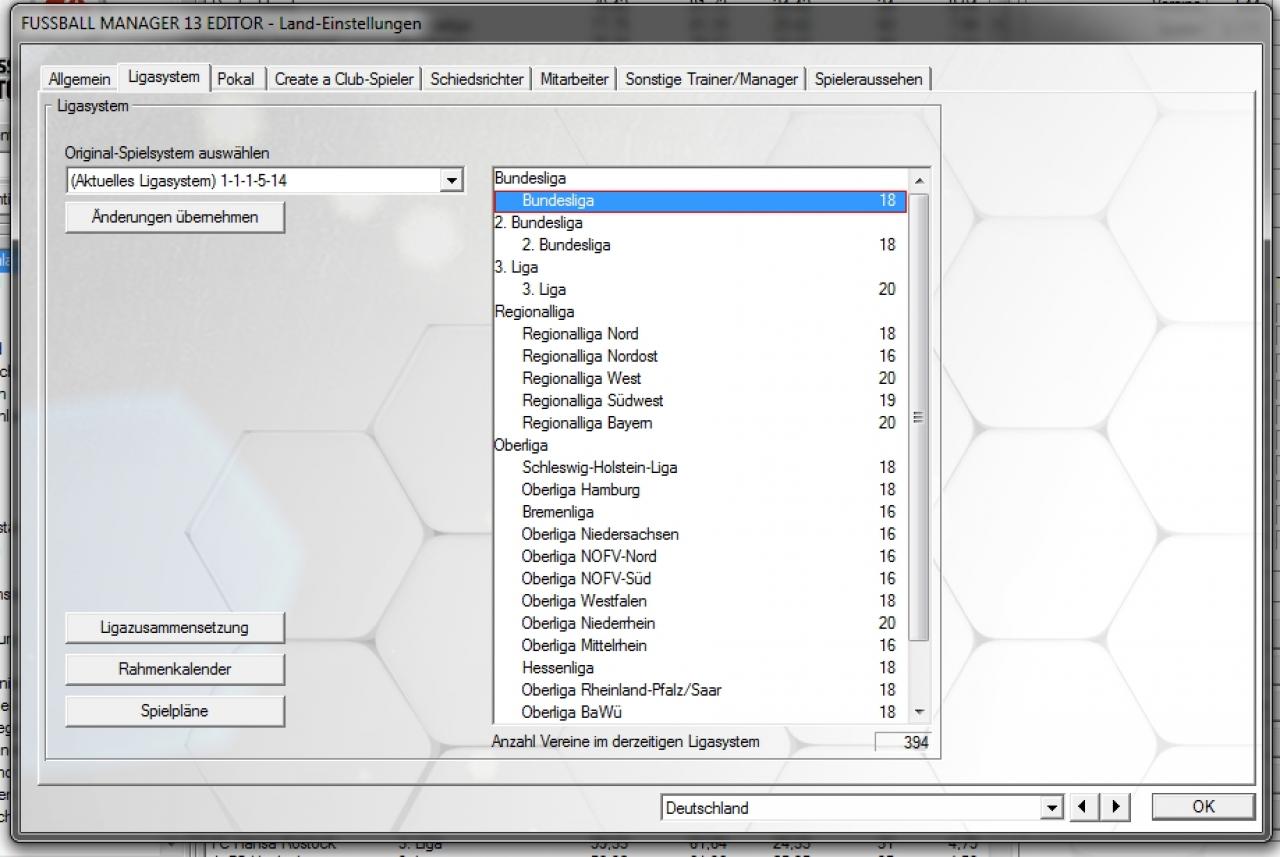Select the Bundesliga group header

click(x=700, y=178)
